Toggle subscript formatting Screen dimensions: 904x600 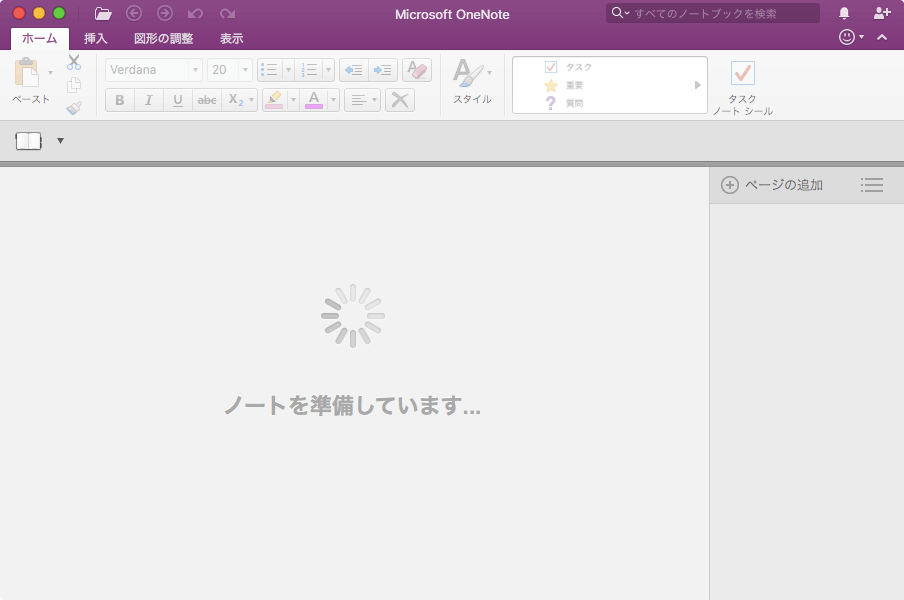235,100
